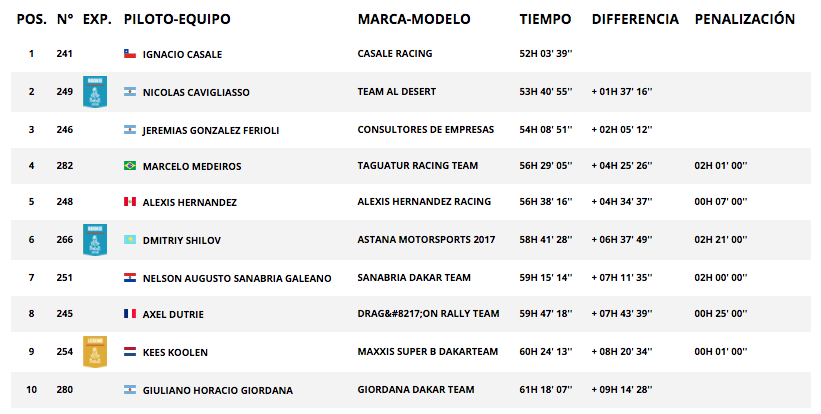821x414 pixels.
Task: Click the gold Legend badge for Kees Koolen
Action: (x=95, y=352)
